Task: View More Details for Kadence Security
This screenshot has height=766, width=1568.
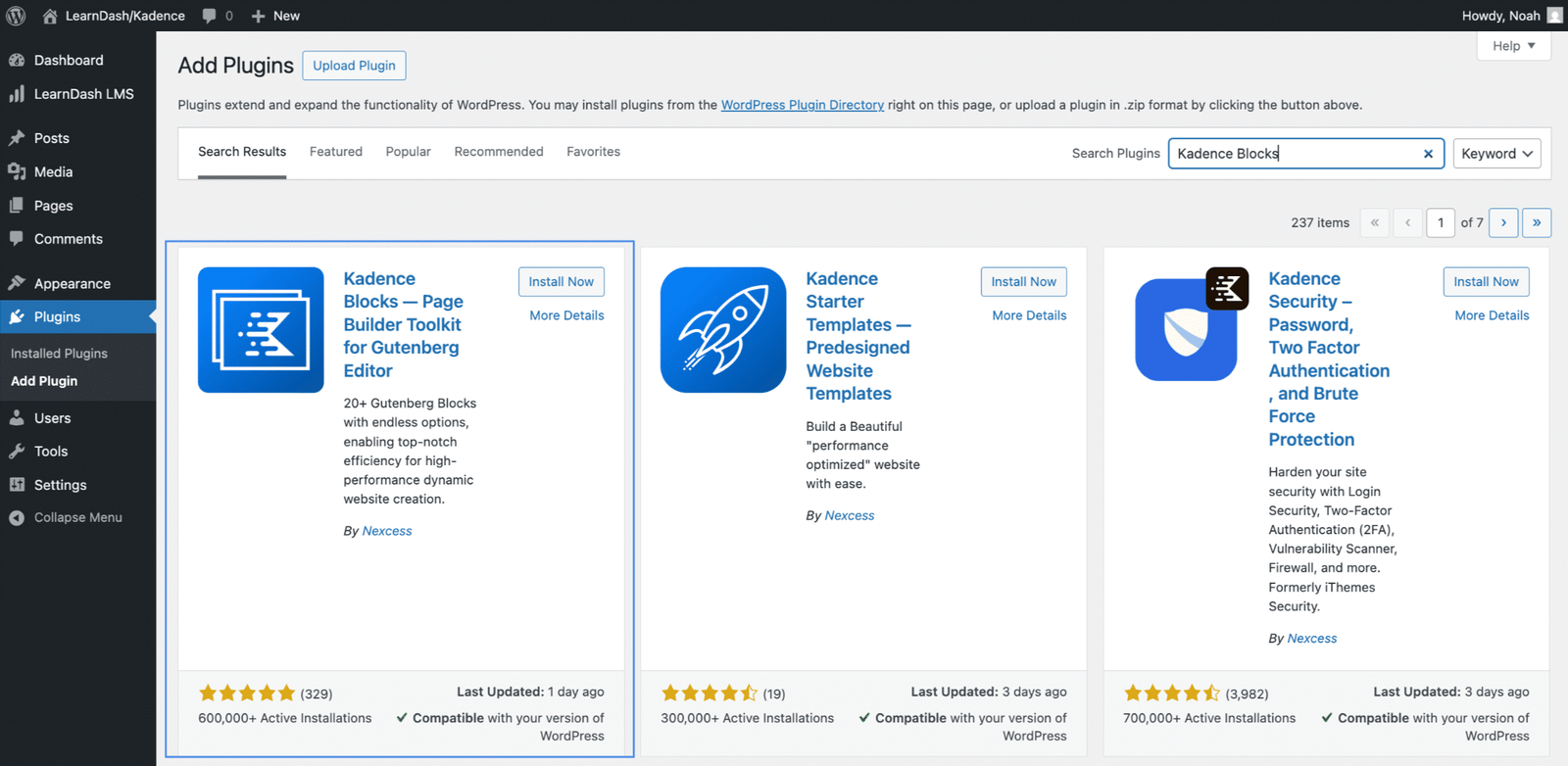Action: click(1492, 315)
